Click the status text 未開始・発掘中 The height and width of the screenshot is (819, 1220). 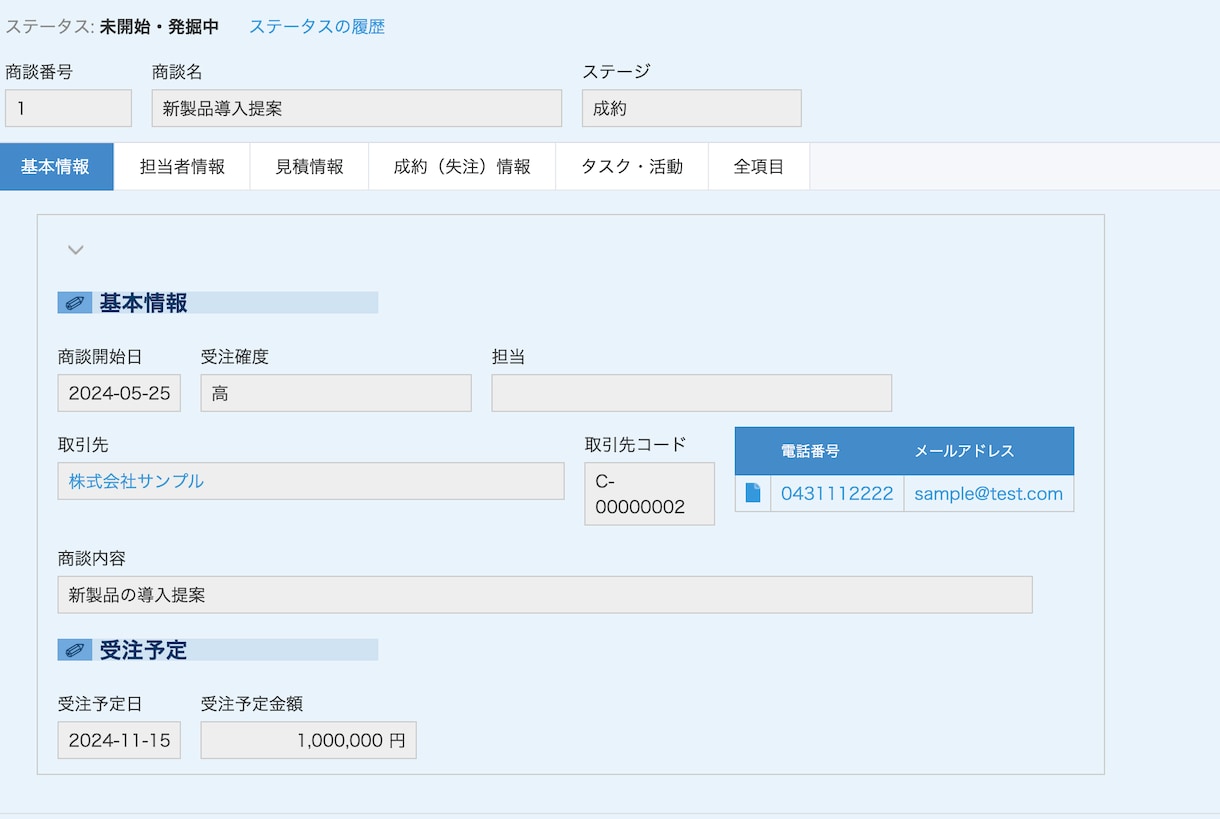point(159,27)
